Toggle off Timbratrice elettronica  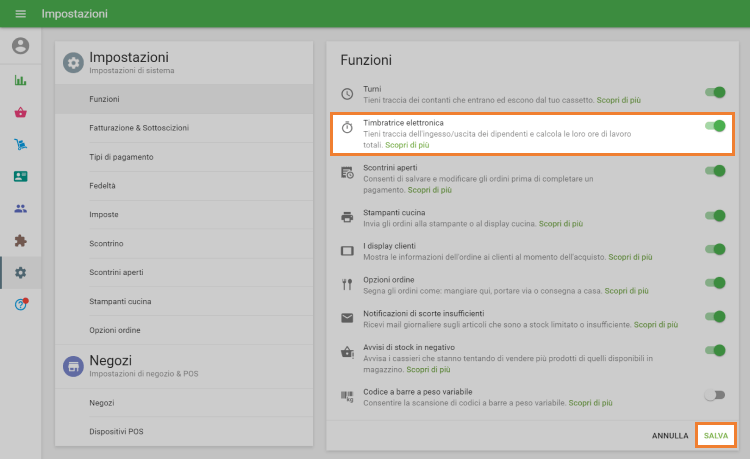(715, 126)
